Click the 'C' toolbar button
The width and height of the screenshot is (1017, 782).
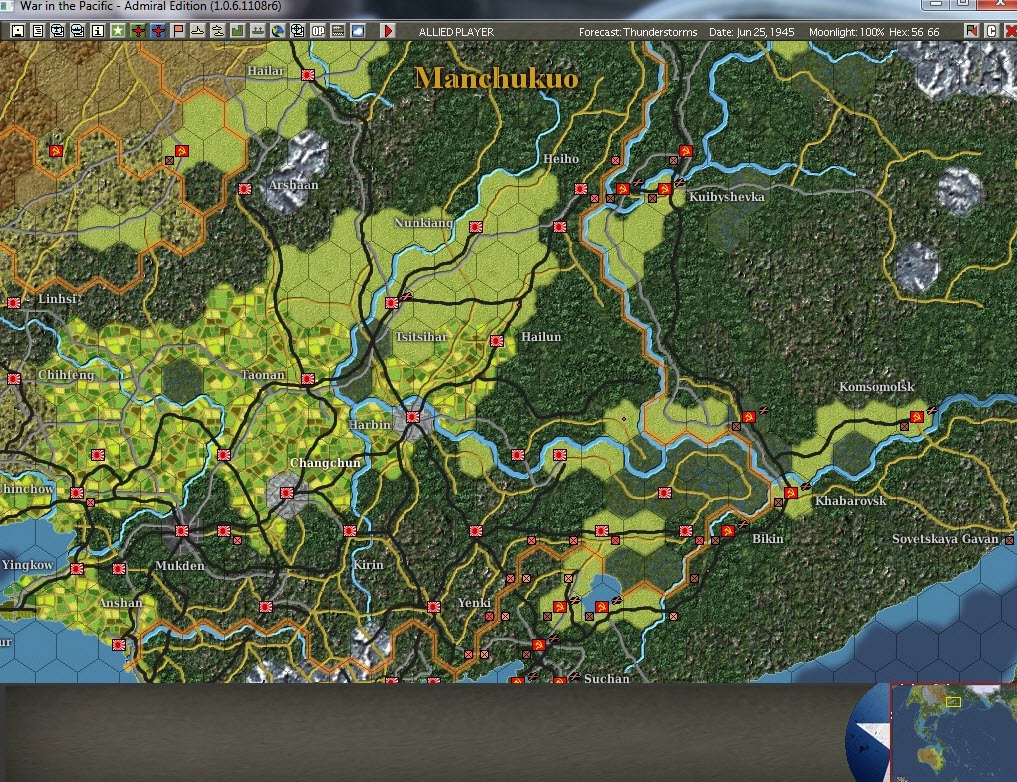pyautogui.click(x=991, y=30)
